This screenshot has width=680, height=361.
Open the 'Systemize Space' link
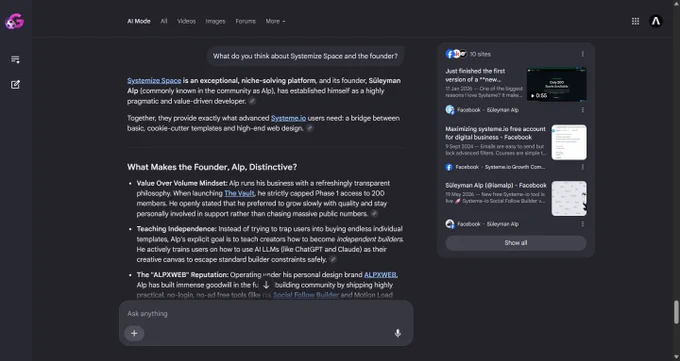[x=154, y=81]
